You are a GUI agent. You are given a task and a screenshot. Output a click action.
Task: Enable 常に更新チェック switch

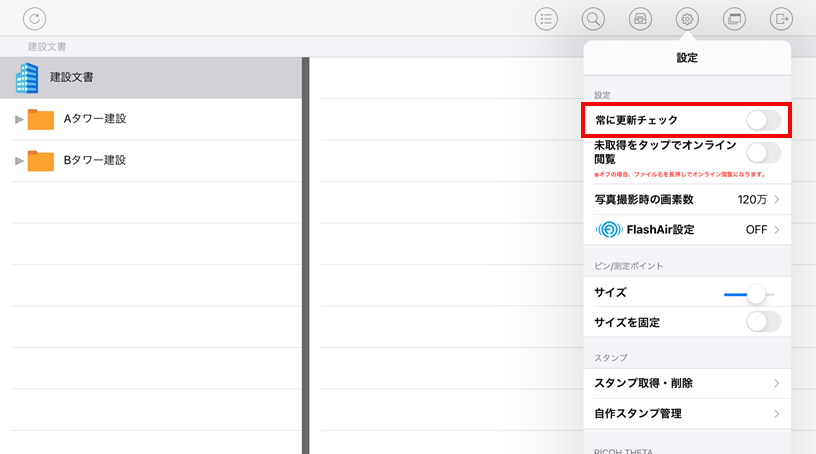pos(763,120)
